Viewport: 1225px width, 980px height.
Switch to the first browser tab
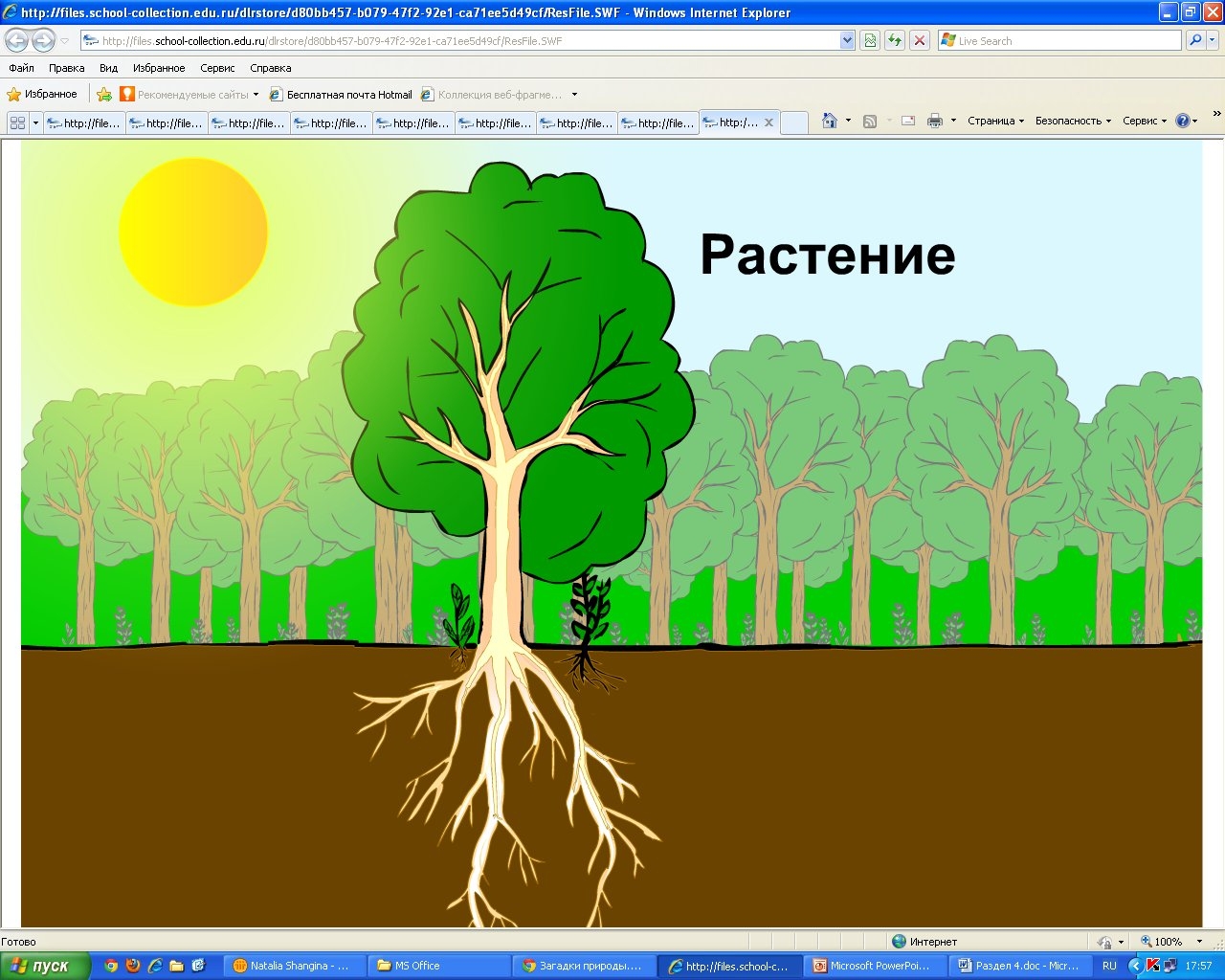(x=84, y=122)
